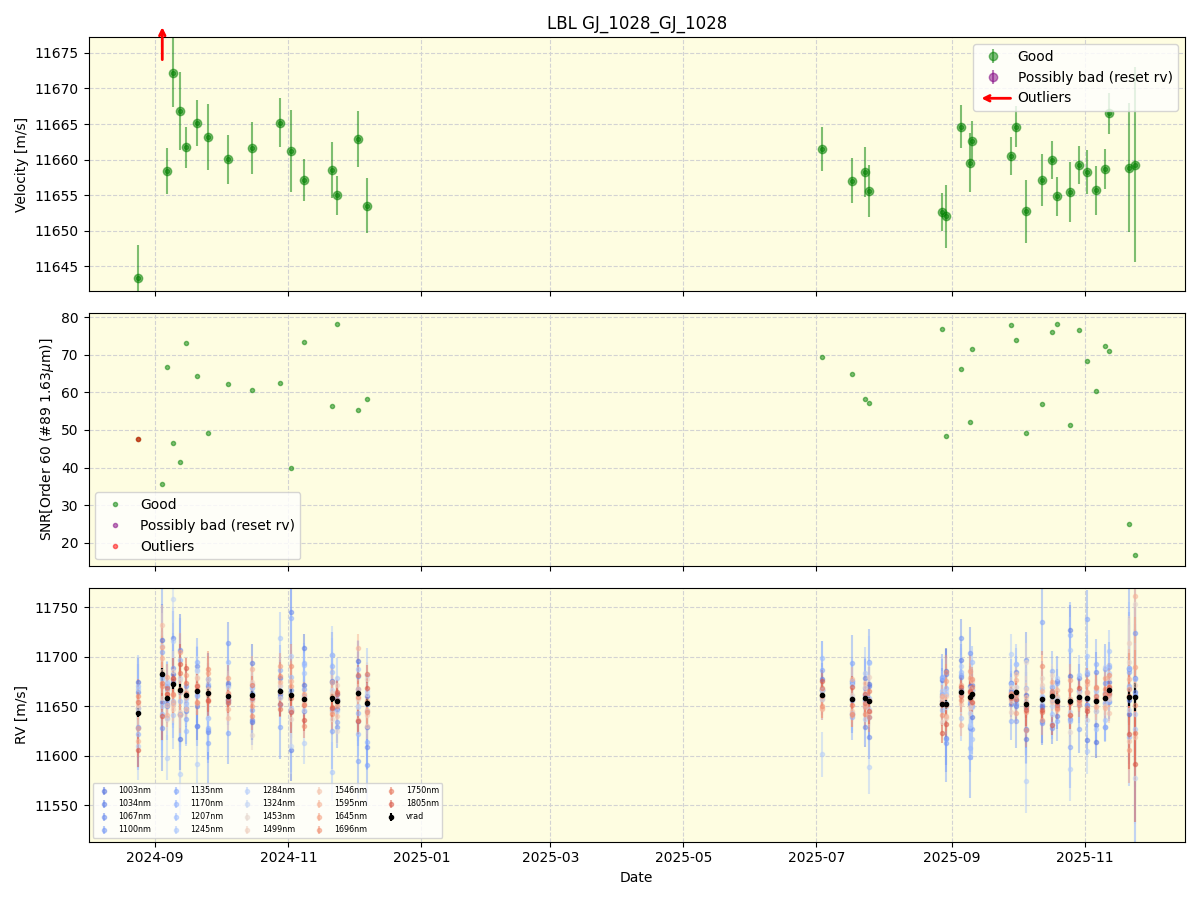Click the 1805nm legend marker

click(x=391, y=803)
